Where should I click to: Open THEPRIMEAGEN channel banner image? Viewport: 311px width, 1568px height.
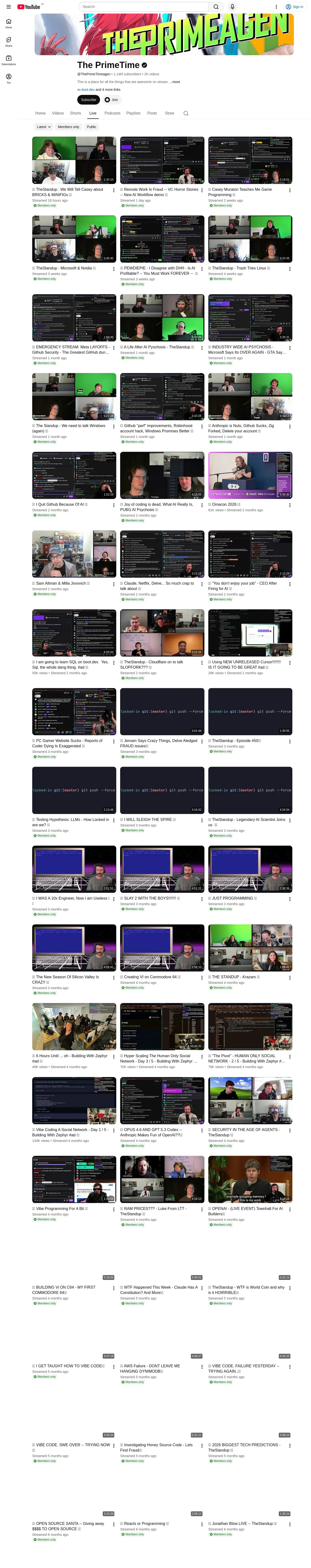(x=164, y=34)
